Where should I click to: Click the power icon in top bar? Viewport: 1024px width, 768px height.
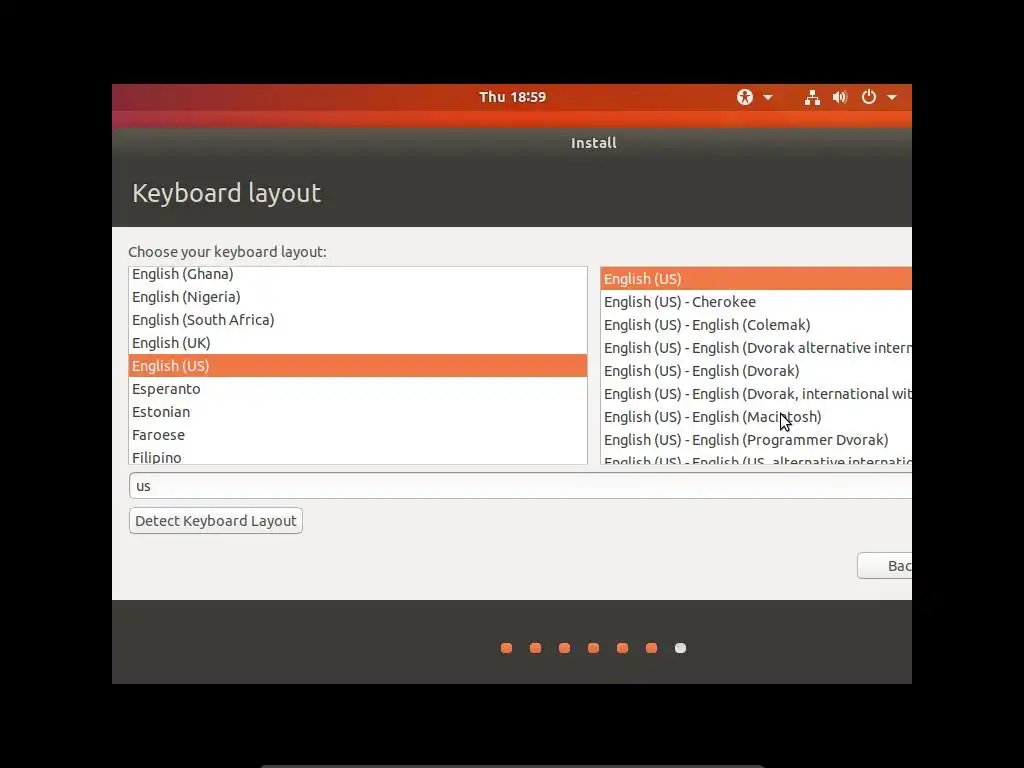click(869, 97)
